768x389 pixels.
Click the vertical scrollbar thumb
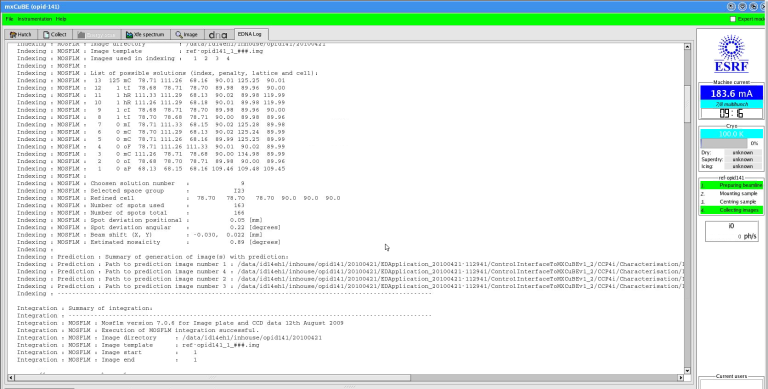(687, 104)
